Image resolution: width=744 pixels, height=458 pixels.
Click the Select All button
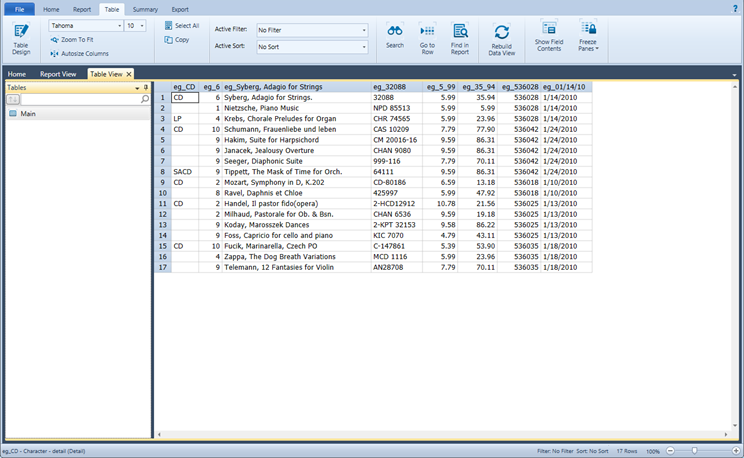coord(181,26)
